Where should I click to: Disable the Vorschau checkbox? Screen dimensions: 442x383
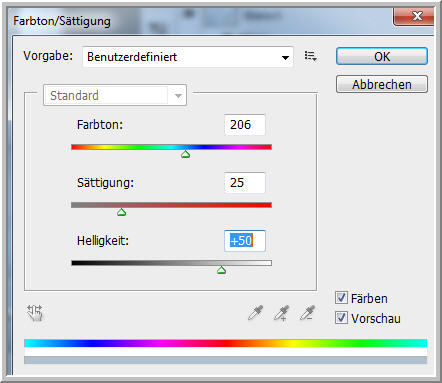point(341,318)
